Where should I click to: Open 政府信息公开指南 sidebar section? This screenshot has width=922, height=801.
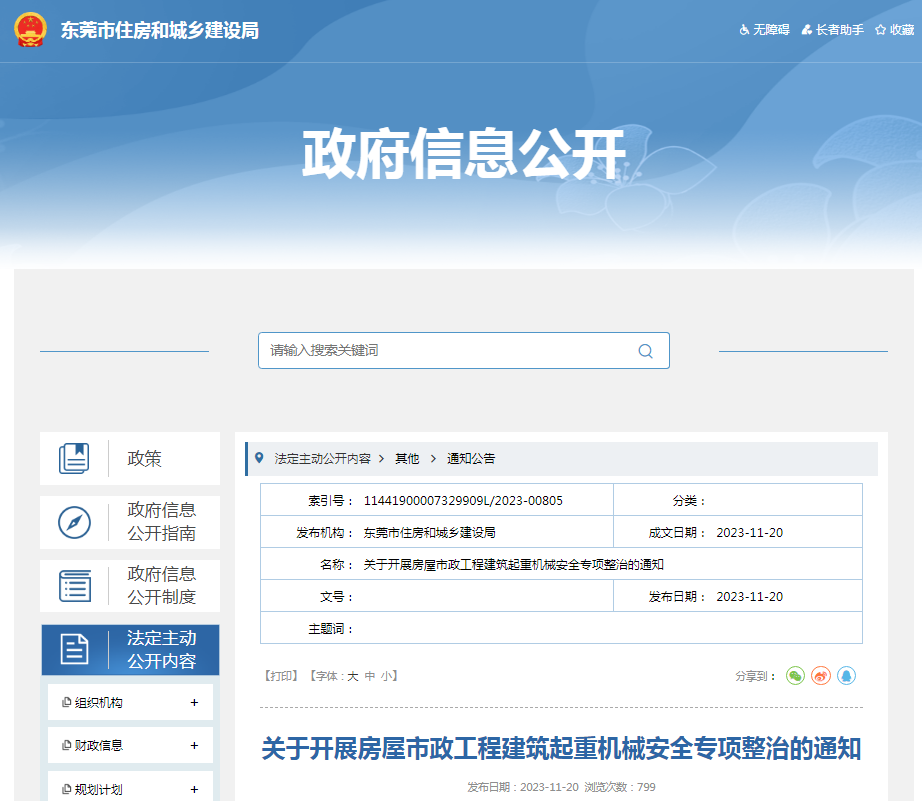coord(130,522)
